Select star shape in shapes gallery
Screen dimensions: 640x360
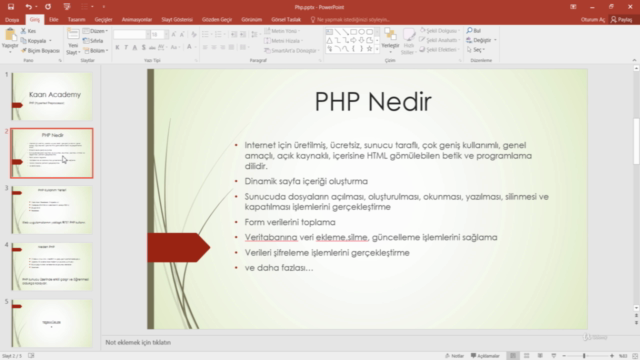tap(369, 49)
